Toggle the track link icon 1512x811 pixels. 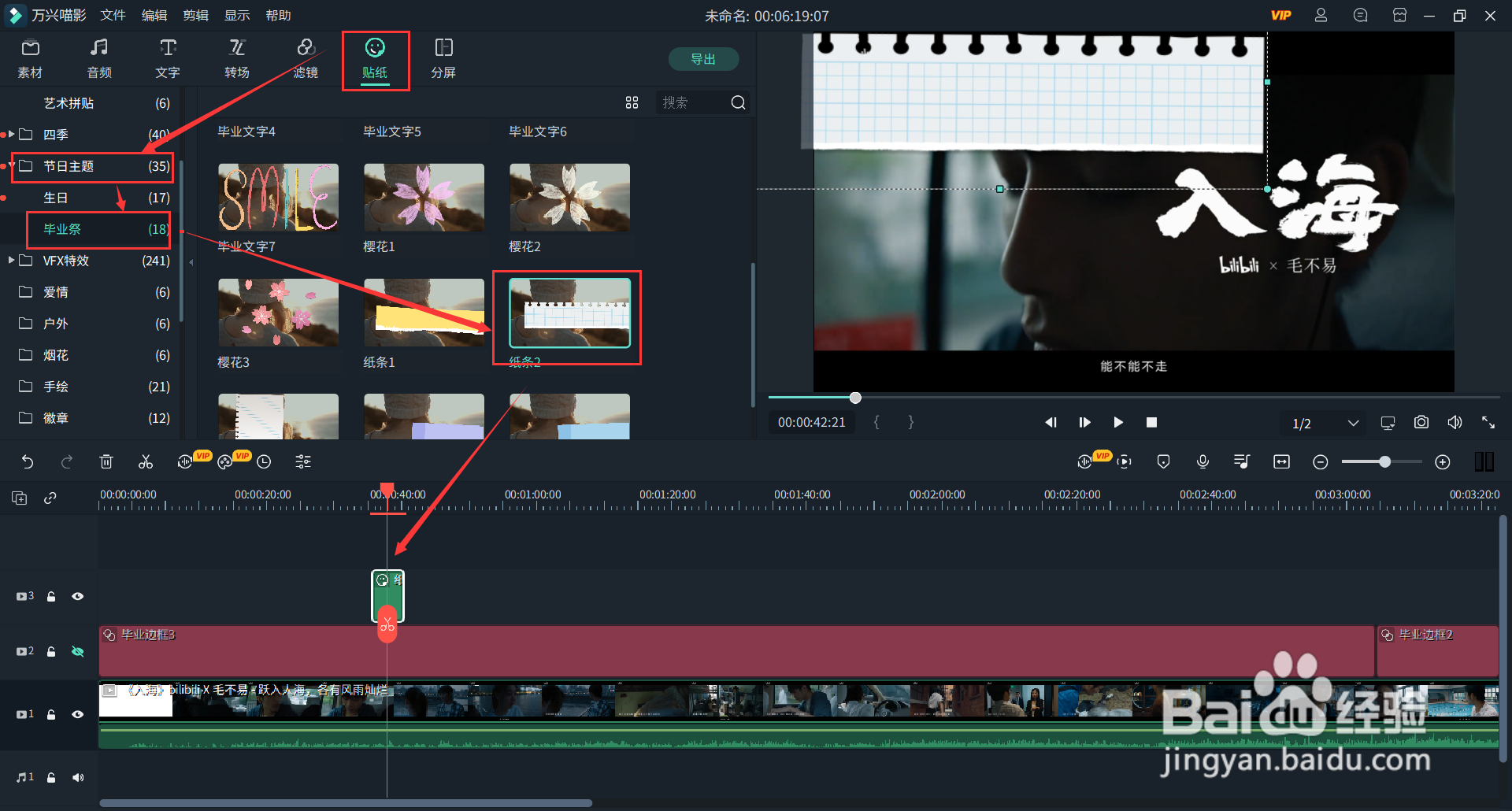click(50, 498)
